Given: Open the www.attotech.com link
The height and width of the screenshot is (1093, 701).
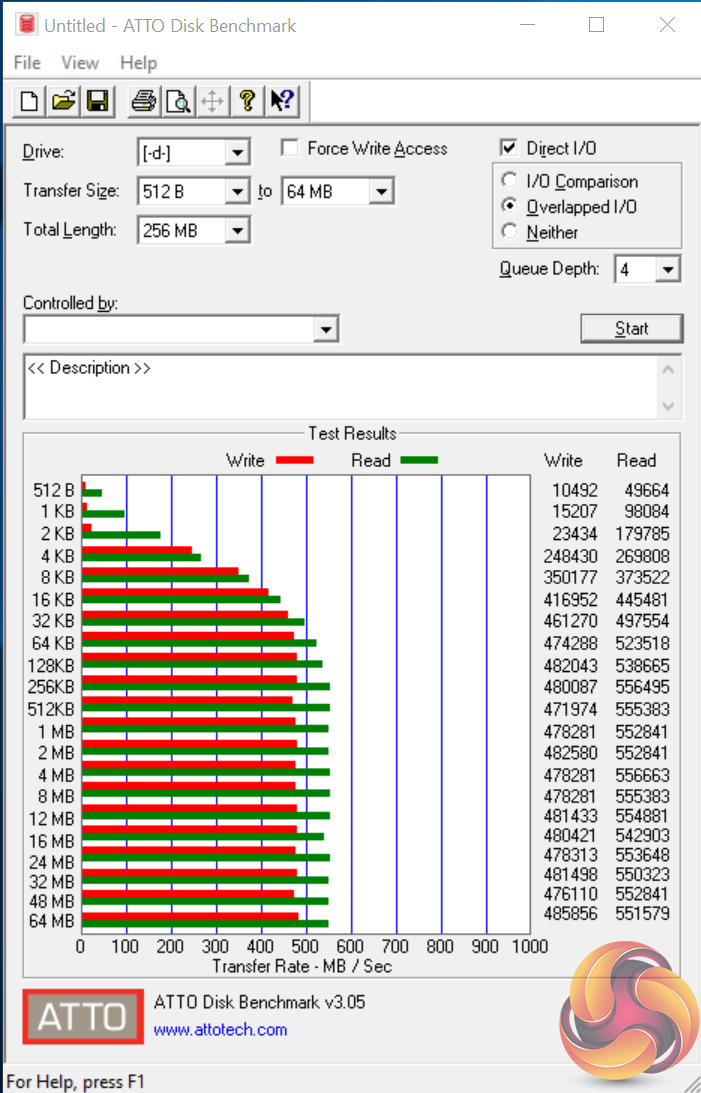Looking at the screenshot, I should [220, 1030].
